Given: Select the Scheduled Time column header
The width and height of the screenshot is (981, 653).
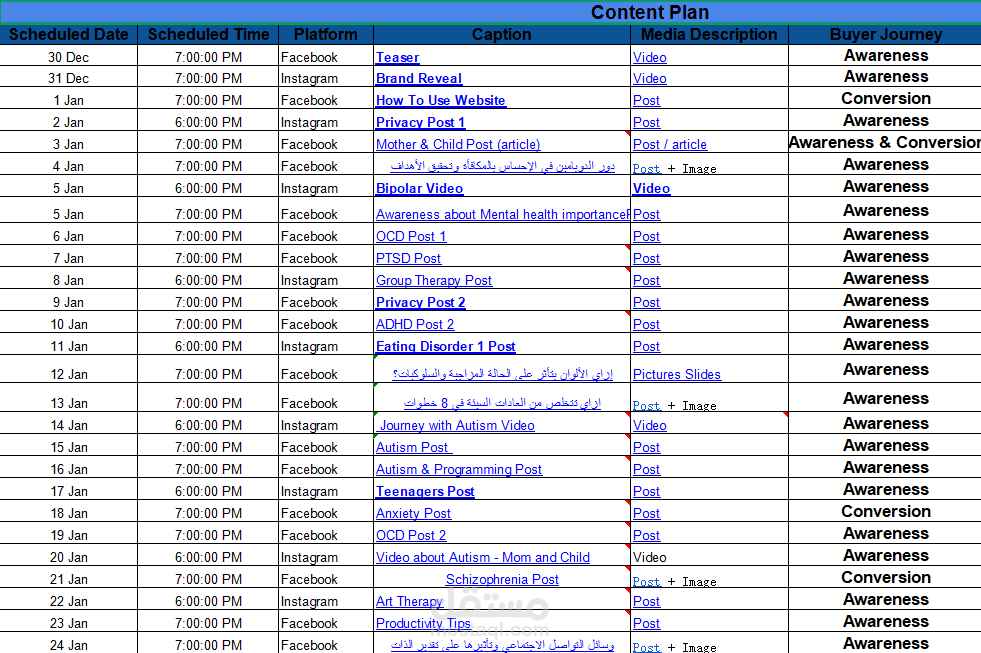Looking at the screenshot, I should click(208, 34).
